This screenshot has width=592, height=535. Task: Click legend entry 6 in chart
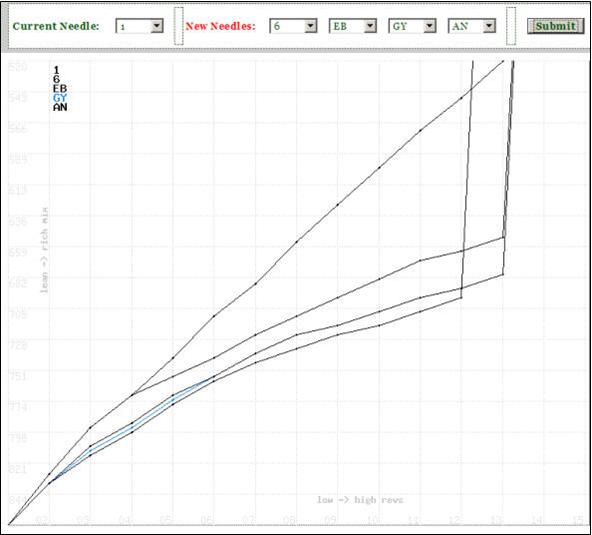pos(56,79)
